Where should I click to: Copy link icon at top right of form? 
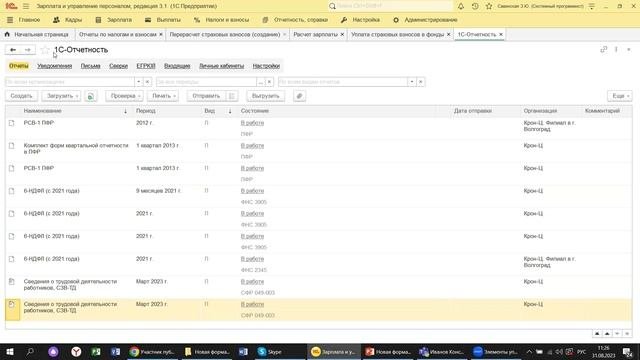pyautogui.click(x=603, y=49)
